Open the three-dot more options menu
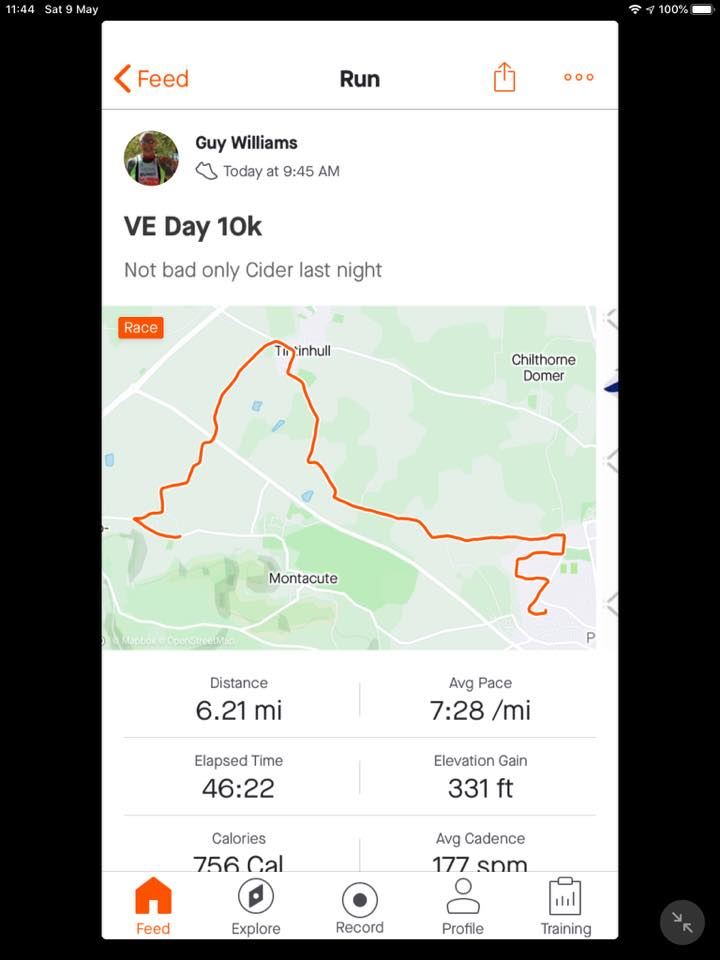 click(579, 77)
